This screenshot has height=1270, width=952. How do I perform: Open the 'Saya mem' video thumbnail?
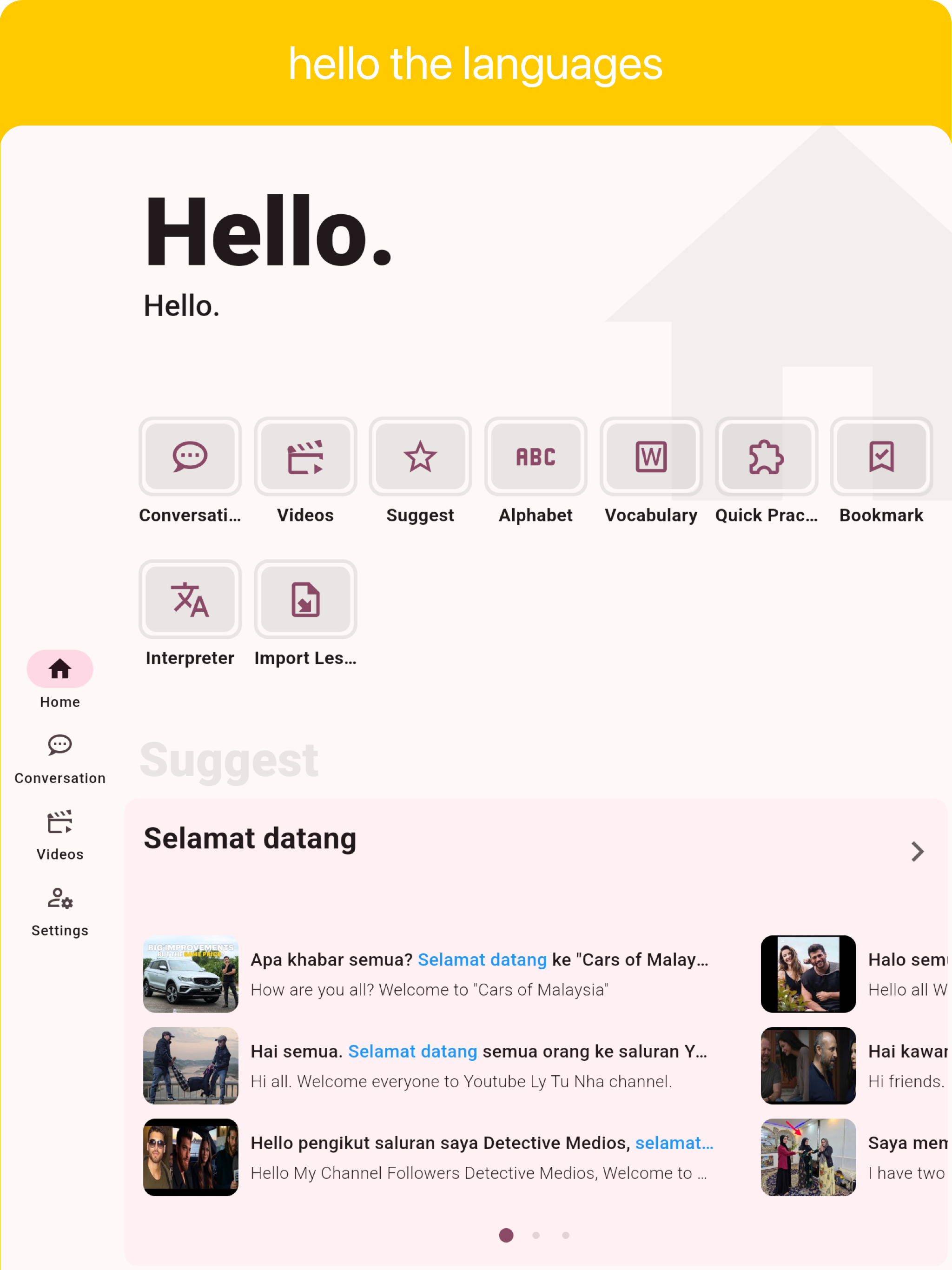click(x=808, y=1157)
